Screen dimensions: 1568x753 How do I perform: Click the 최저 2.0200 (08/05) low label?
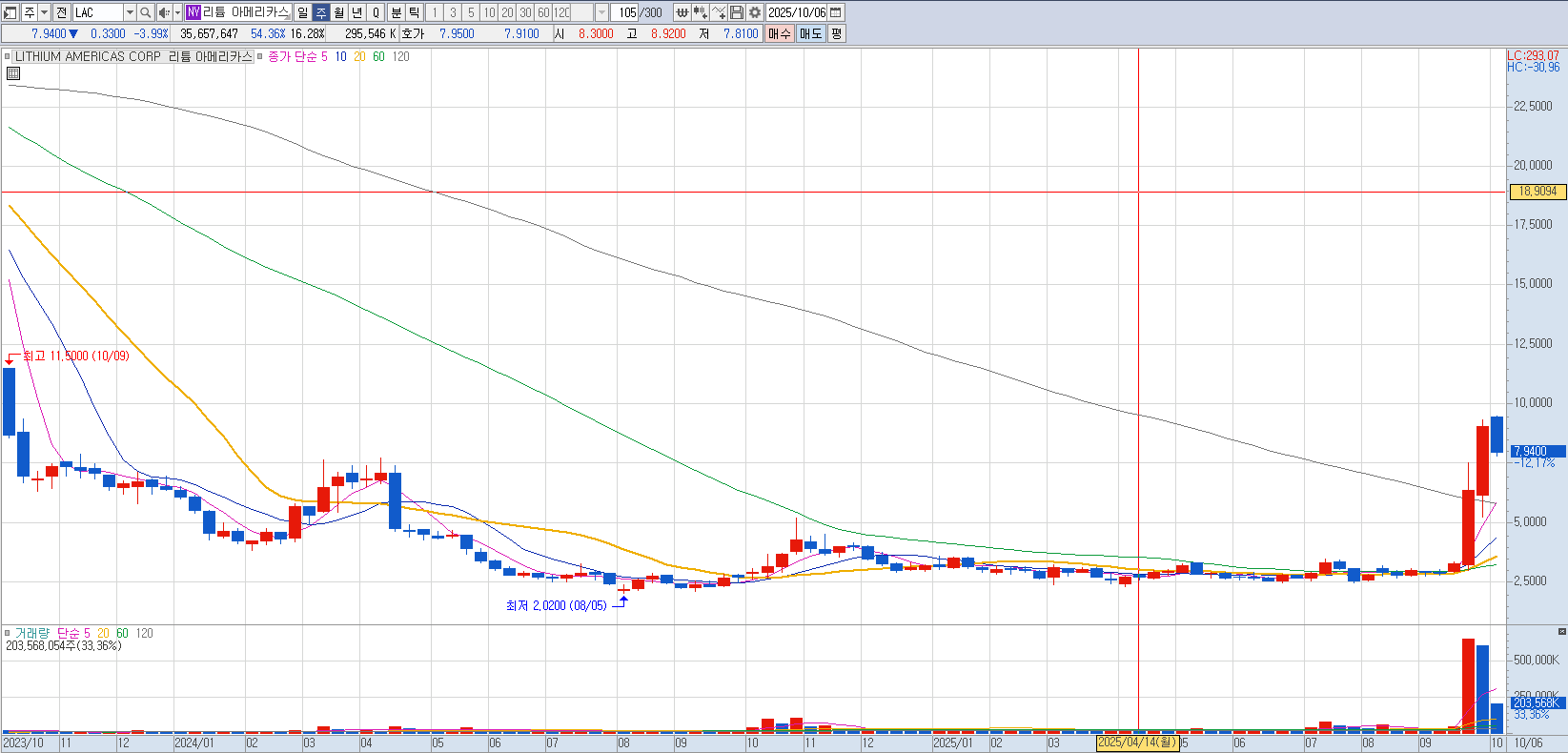point(556,605)
